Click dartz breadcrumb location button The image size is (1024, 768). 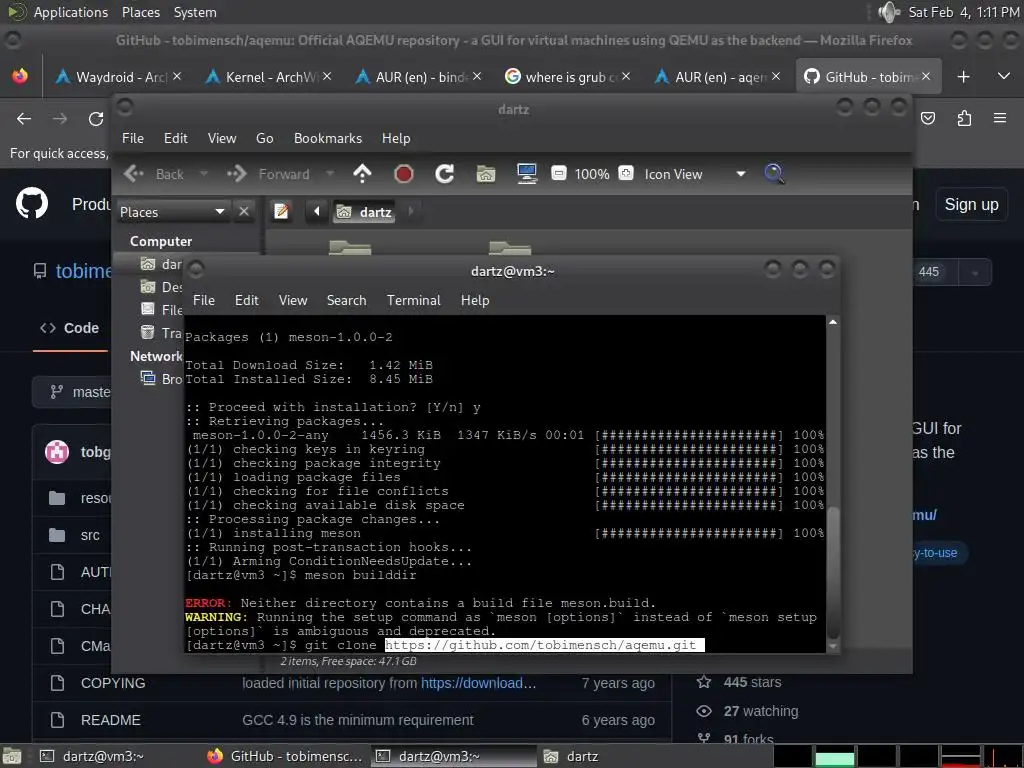click(364, 212)
